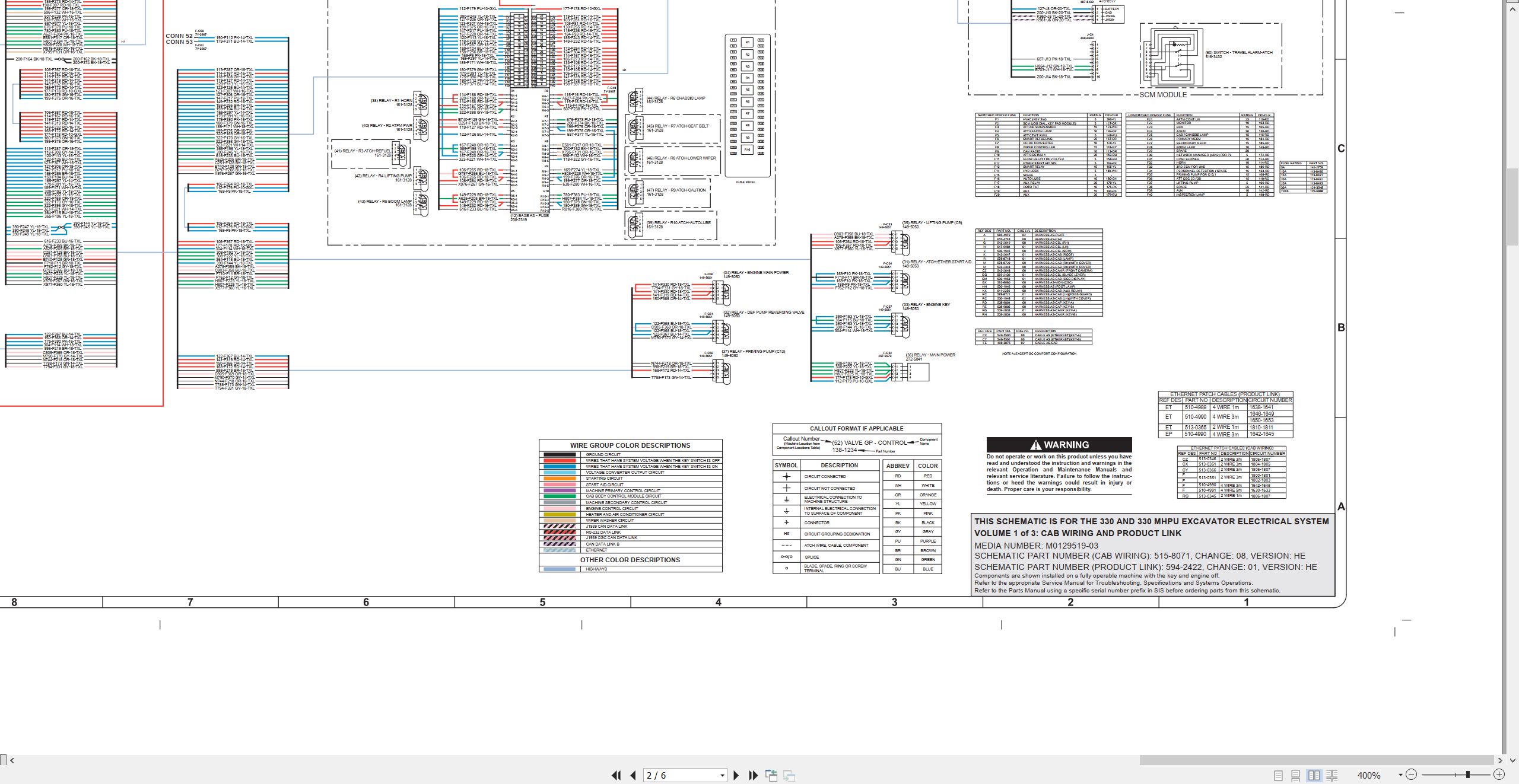The width and height of the screenshot is (1519, 784).
Task: Zoom in with the plus button
Action: (x=1499, y=775)
